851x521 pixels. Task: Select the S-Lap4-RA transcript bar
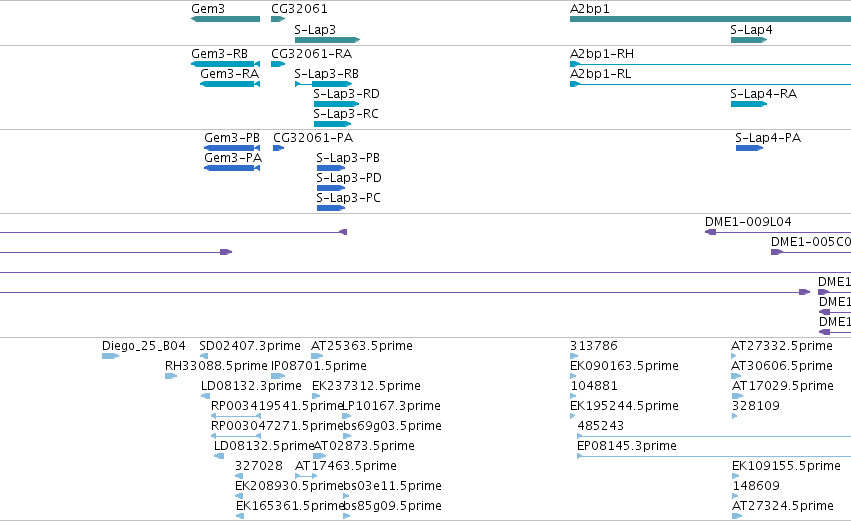tap(749, 104)
